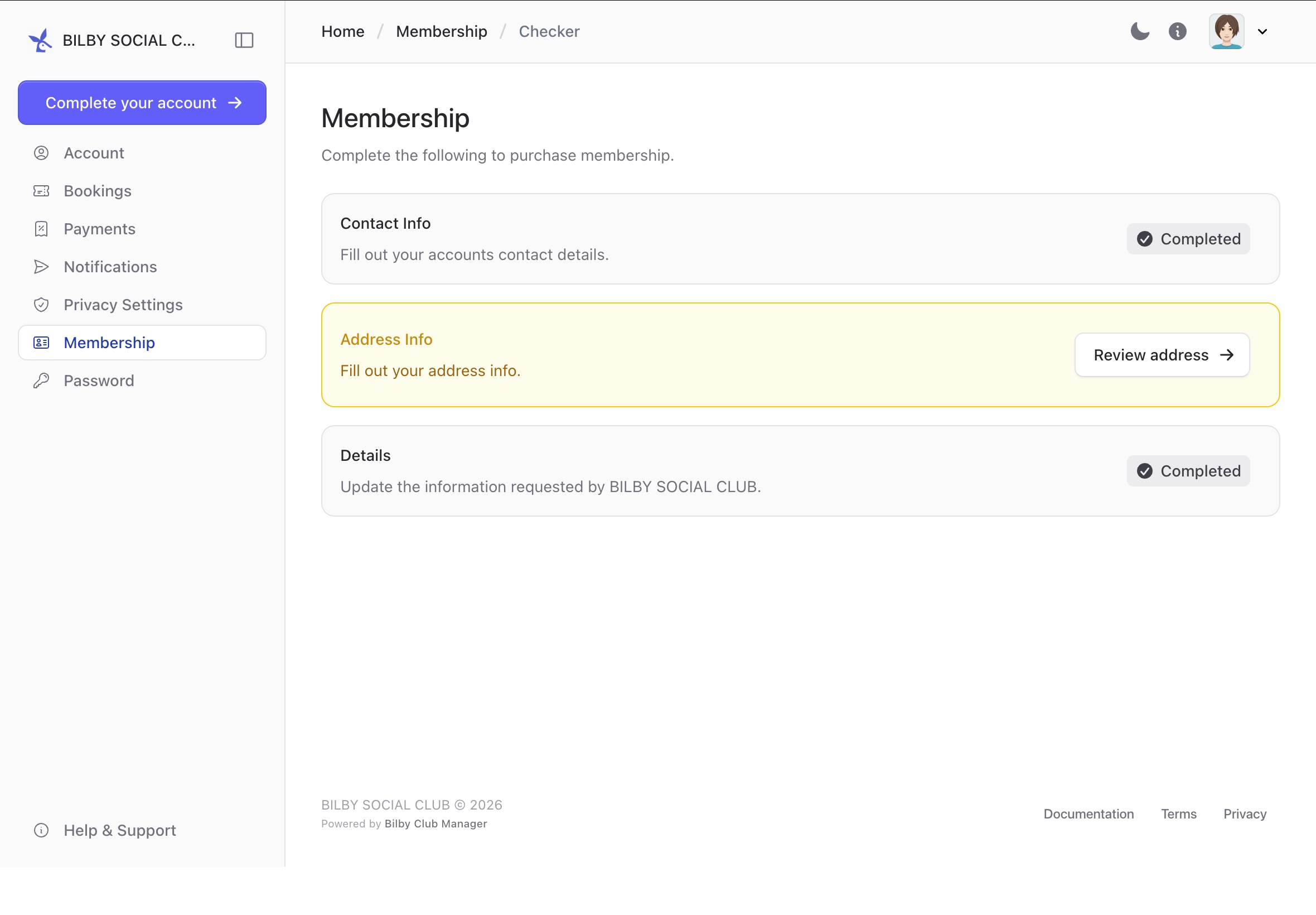Open the Account menu item
This screenshot has height=915, width=1316.
(142, 153)
